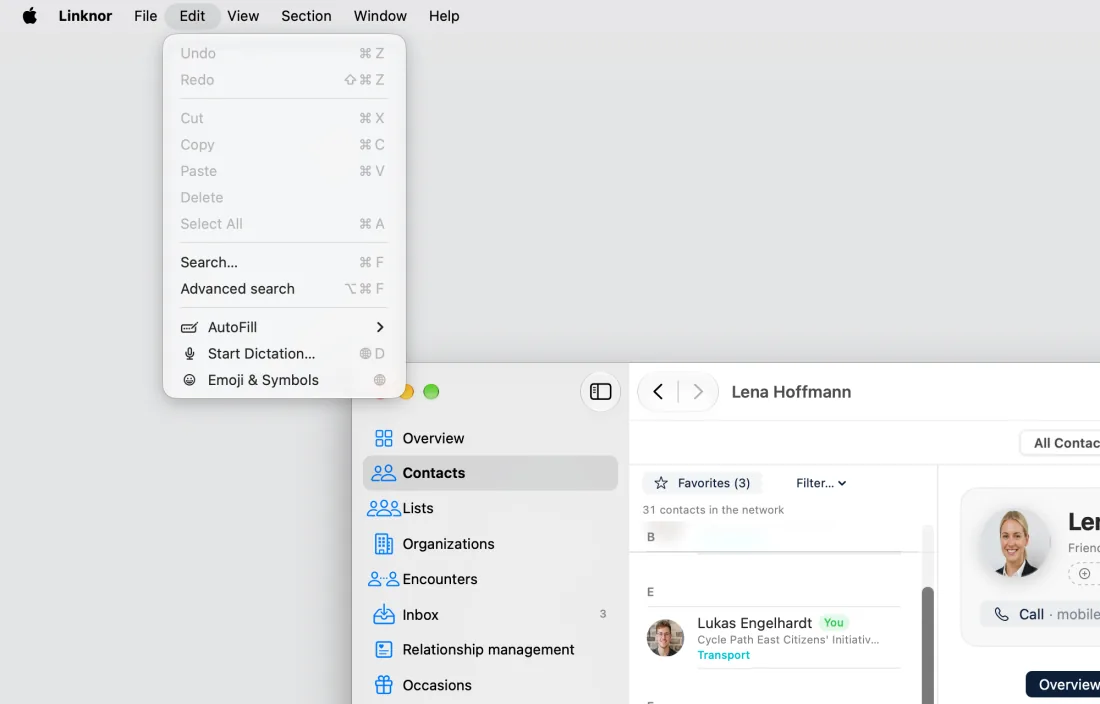Select Contacts in the sidebar
The width and height of the screenshot is (1100, 704).
point(490,473)
